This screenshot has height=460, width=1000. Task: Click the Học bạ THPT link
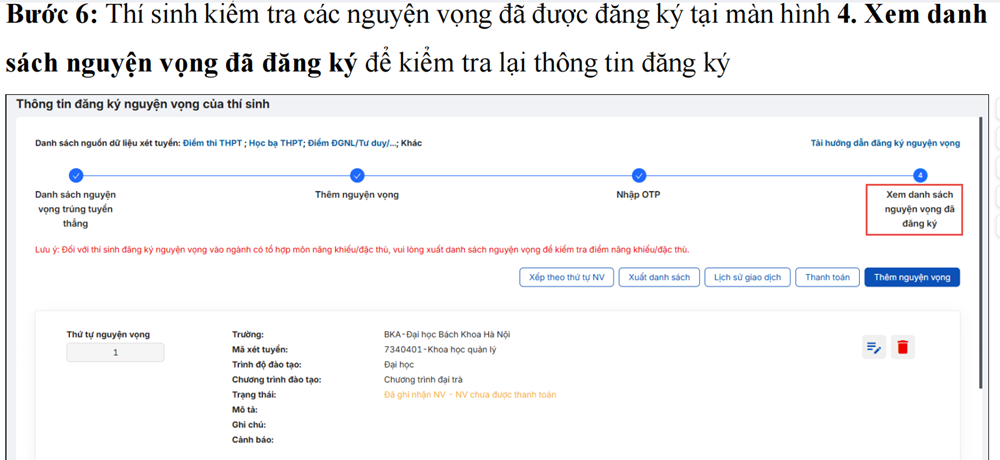coord(276,144)
